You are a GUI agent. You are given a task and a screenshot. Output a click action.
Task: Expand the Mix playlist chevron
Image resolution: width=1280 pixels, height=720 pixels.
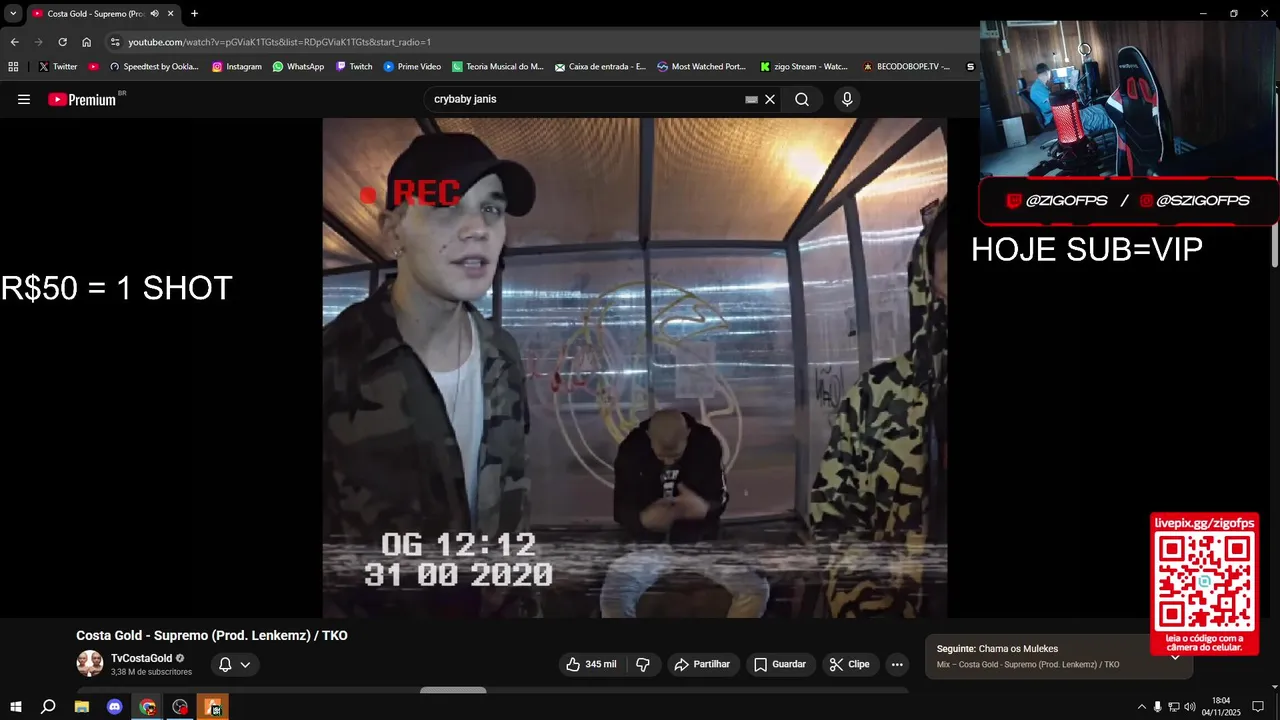tap(1175, 657)
